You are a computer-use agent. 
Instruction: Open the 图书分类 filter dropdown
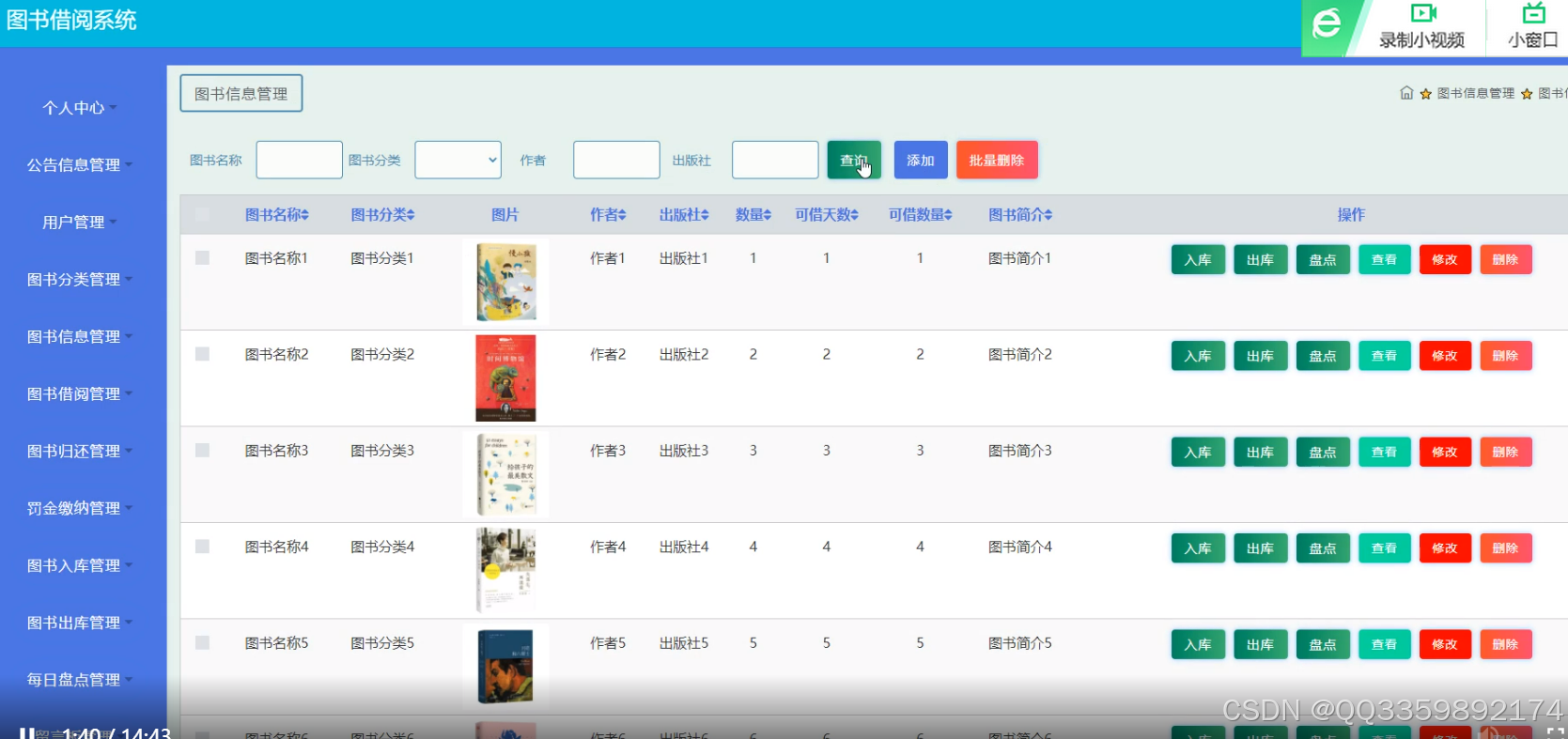458,160
